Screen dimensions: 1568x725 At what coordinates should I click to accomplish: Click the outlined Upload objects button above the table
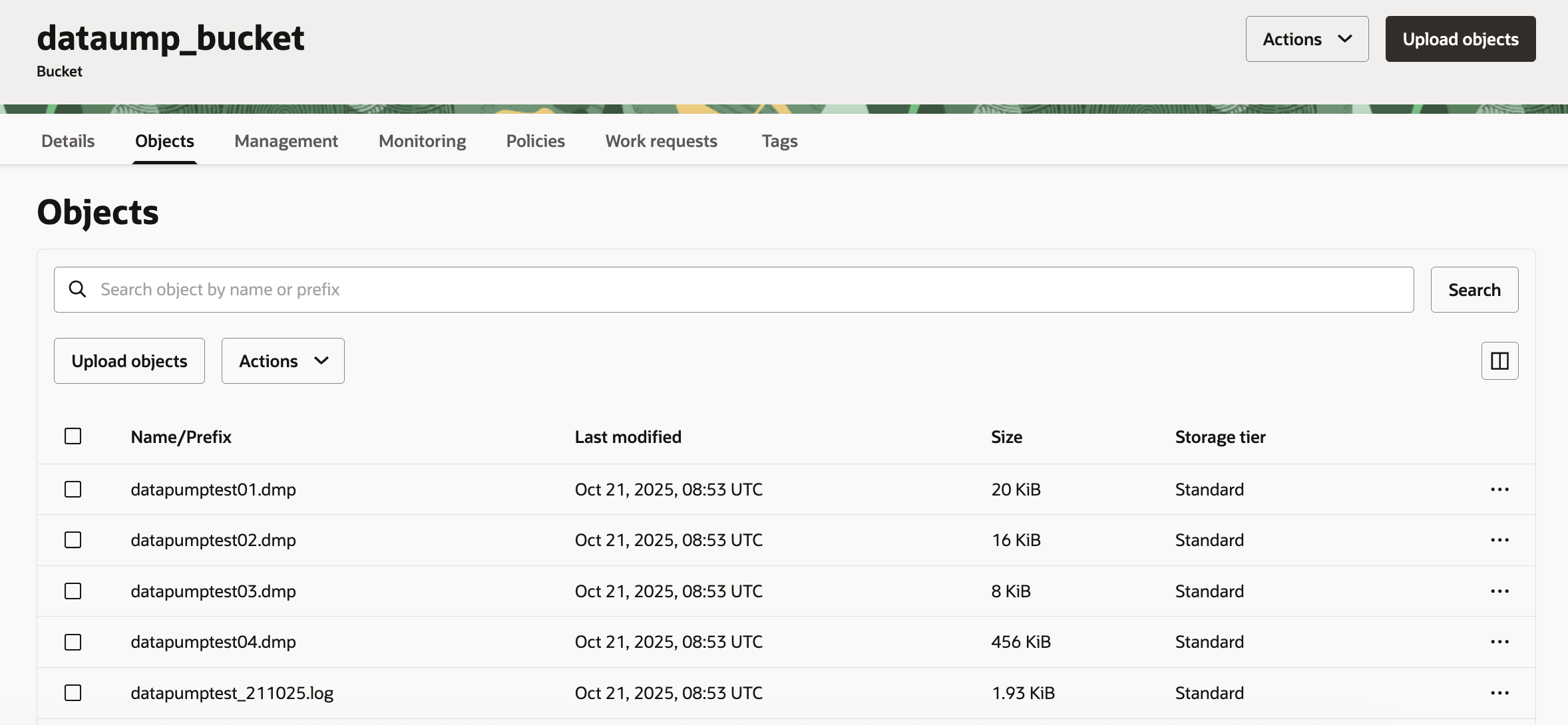point(129,361)
